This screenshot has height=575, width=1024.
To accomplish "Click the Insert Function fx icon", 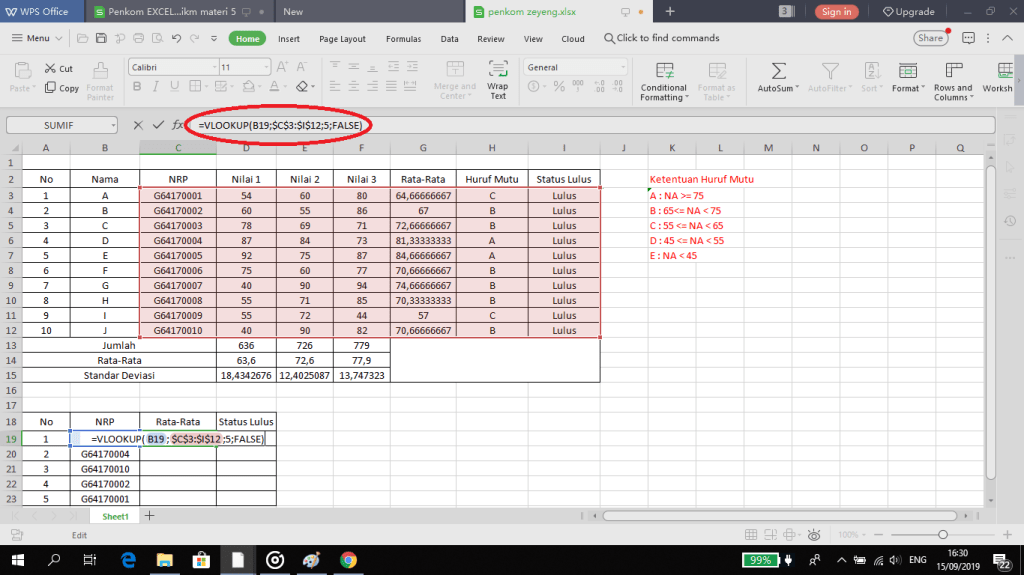I will coord(177,125).
